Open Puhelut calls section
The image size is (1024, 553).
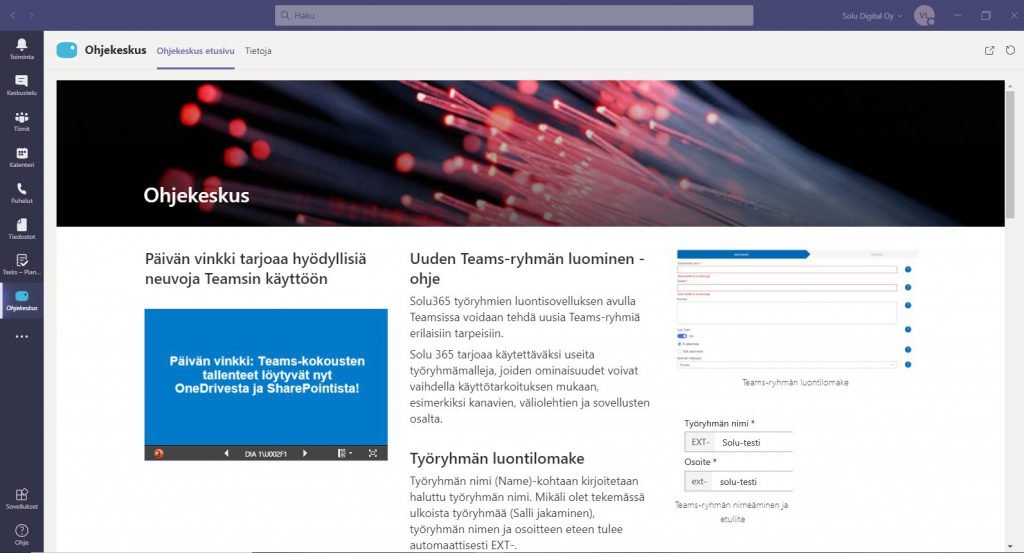[x=21, y=193]
